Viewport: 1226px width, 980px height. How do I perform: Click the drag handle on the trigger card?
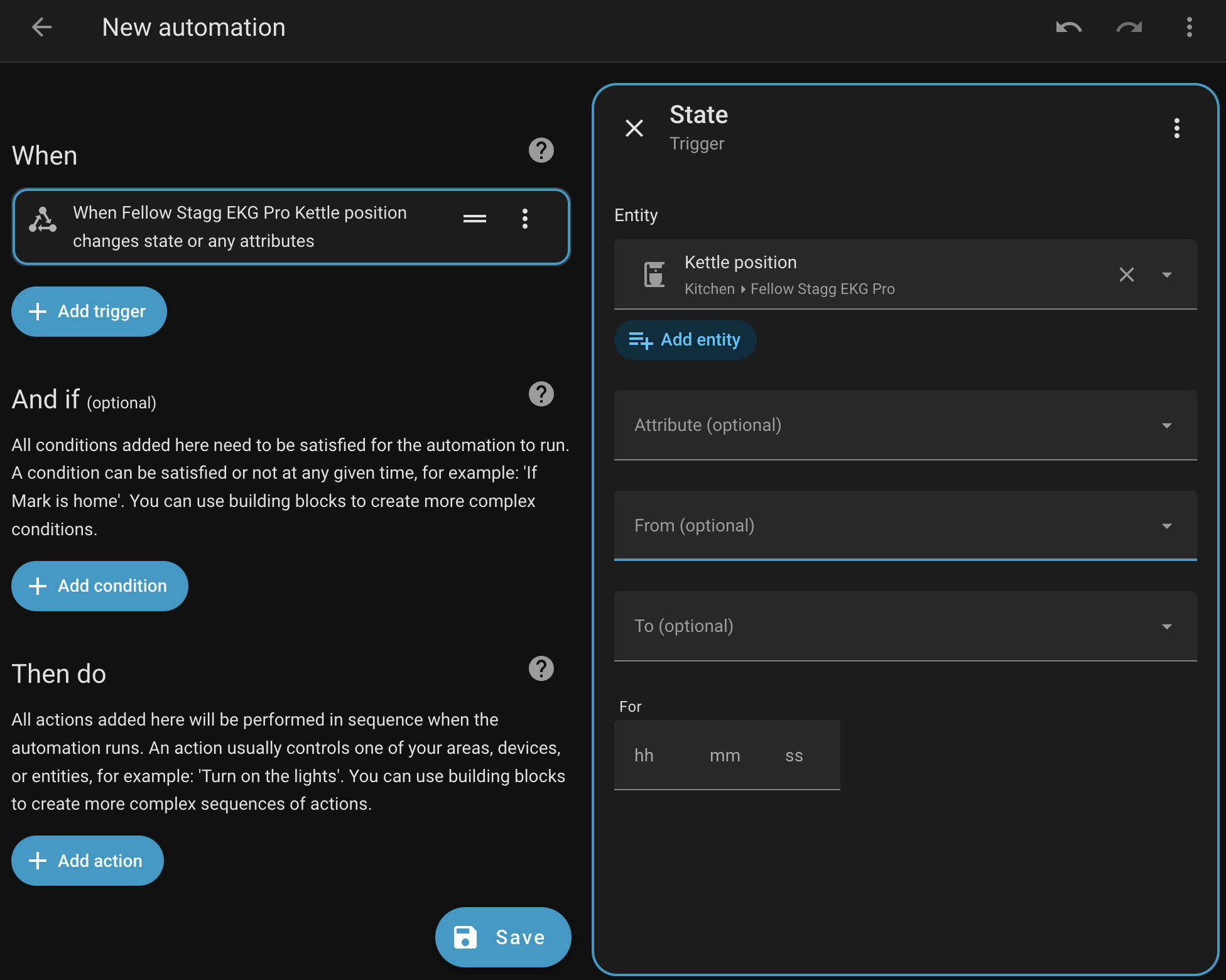474,219
